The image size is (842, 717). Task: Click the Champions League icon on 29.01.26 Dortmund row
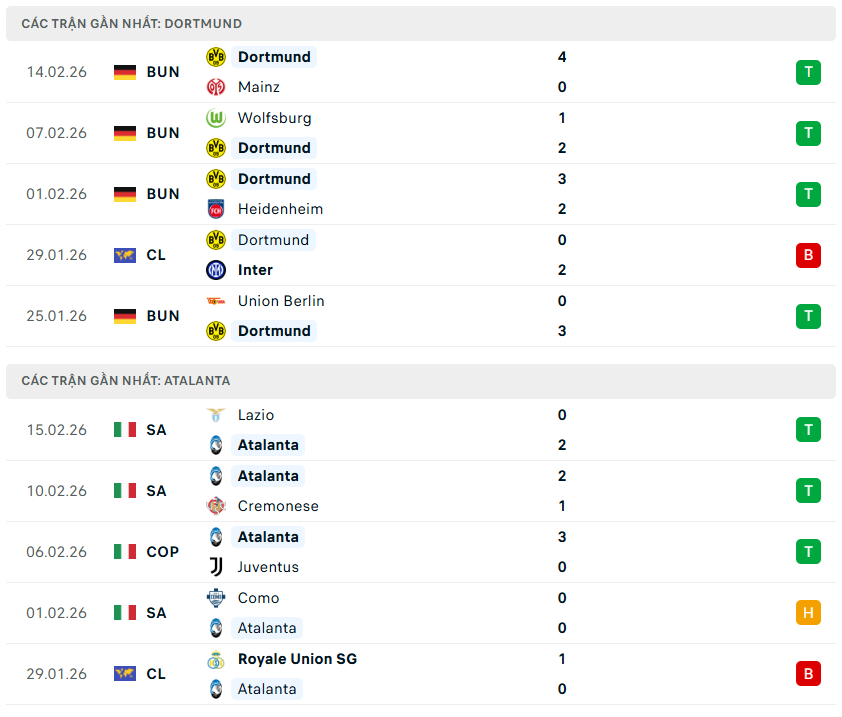[125, 255]
